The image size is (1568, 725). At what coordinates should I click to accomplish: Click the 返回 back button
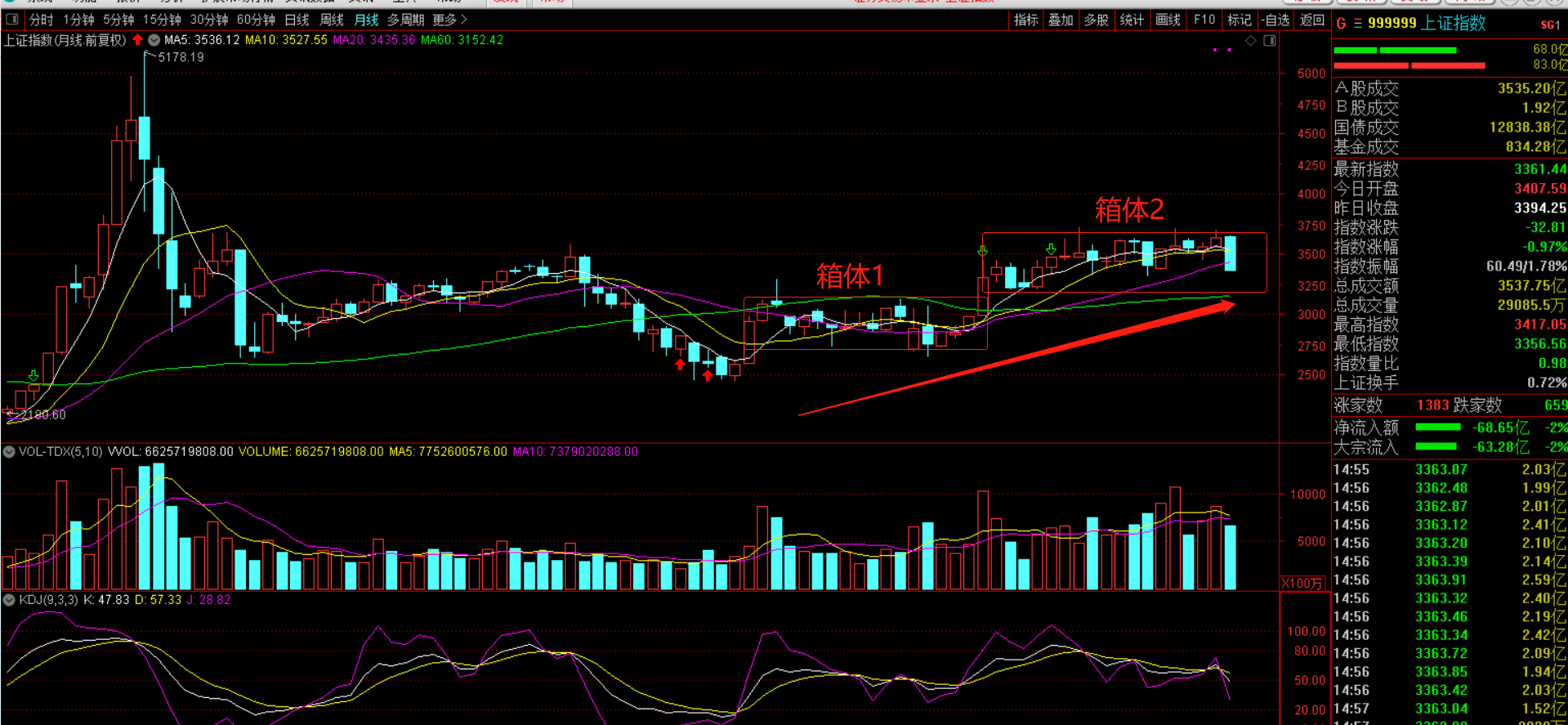pos(1311,20)
